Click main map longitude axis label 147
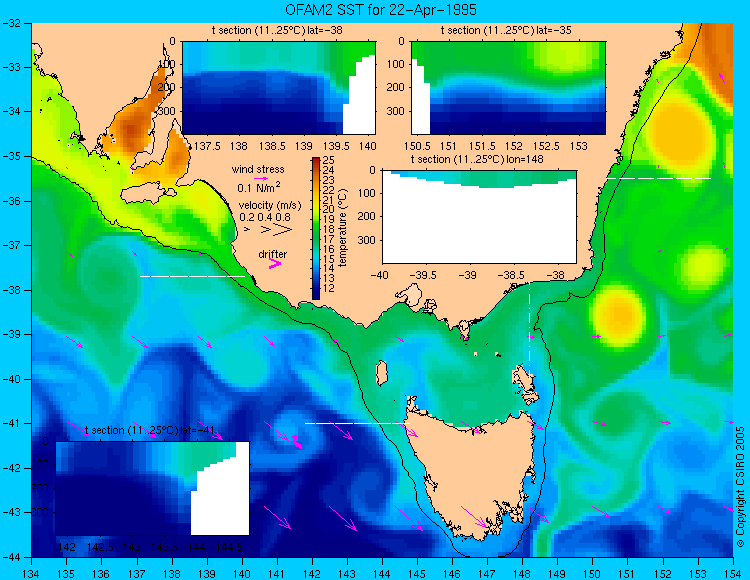 click(487, 574)
